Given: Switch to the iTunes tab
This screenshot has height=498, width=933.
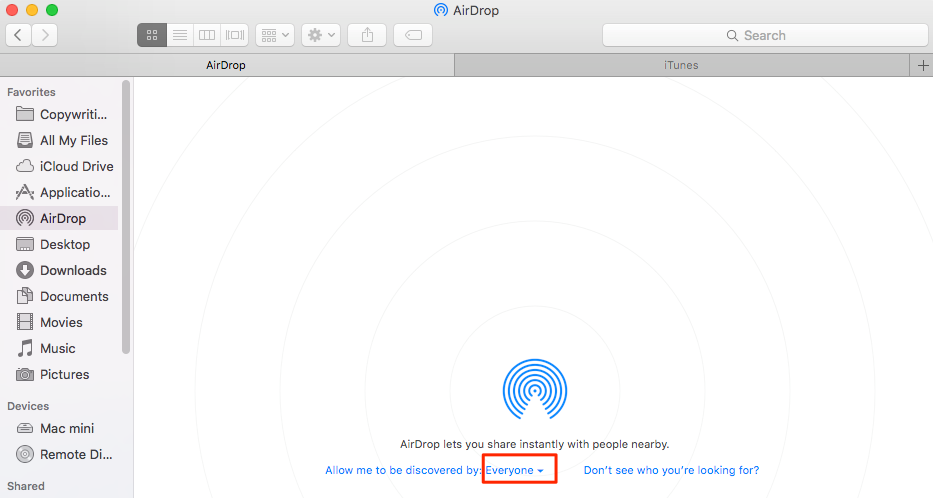Looking at the screenshot, I should click(681, 65).
